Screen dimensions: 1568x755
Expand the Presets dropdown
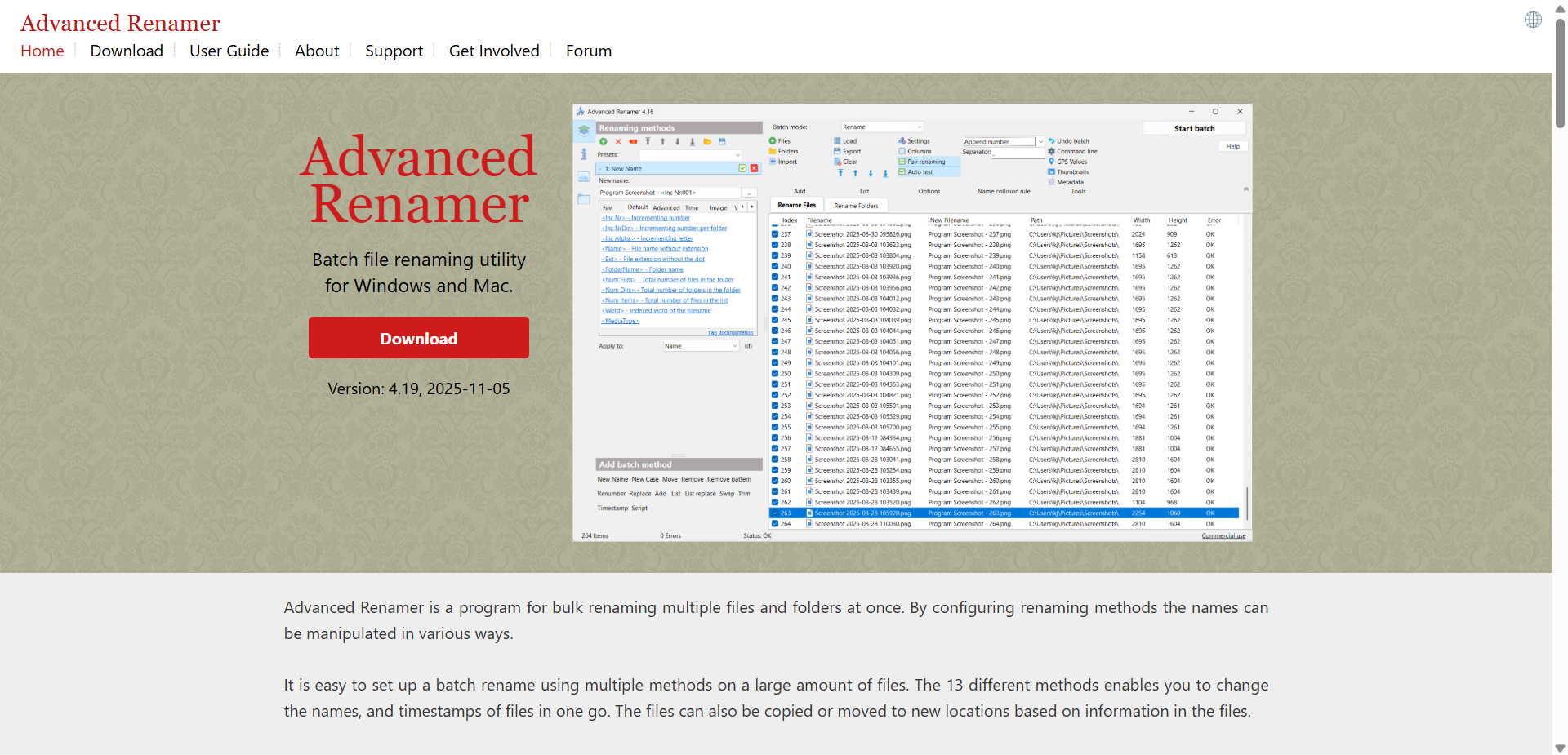690,155
